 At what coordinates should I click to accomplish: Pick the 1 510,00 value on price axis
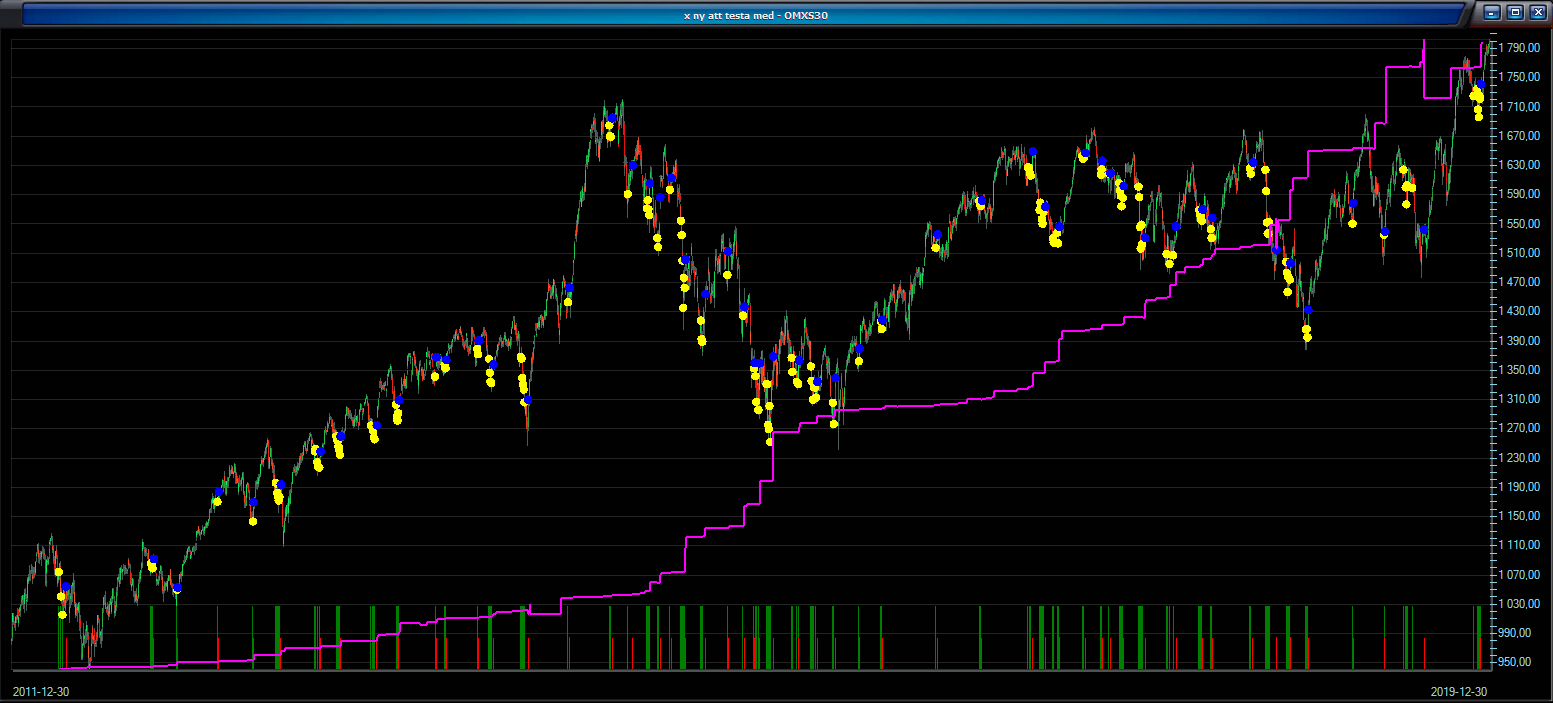tap(1522, 253)
